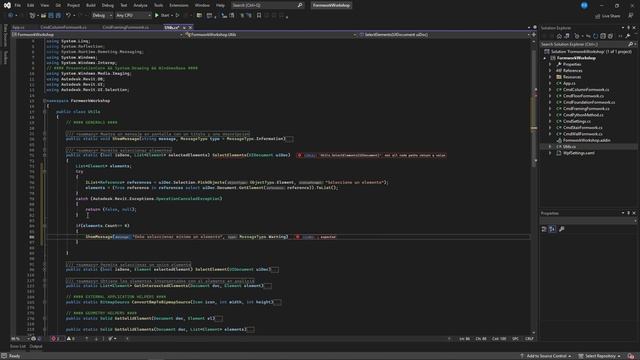Click Categorized icon in Properties panel
This screenshot has height=360, width=640.
(x=544, y=229)
